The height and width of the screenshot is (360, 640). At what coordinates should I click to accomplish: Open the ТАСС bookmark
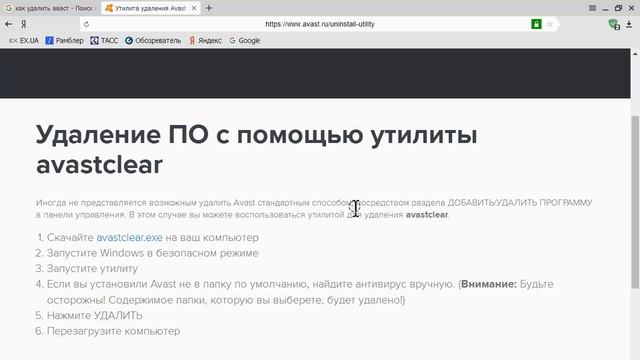pos(104,40)
